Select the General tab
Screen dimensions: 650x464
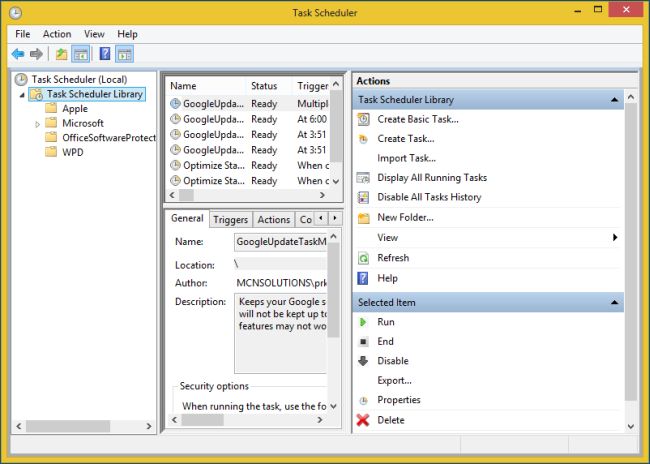pyautogui.click(x=187, y=219)
